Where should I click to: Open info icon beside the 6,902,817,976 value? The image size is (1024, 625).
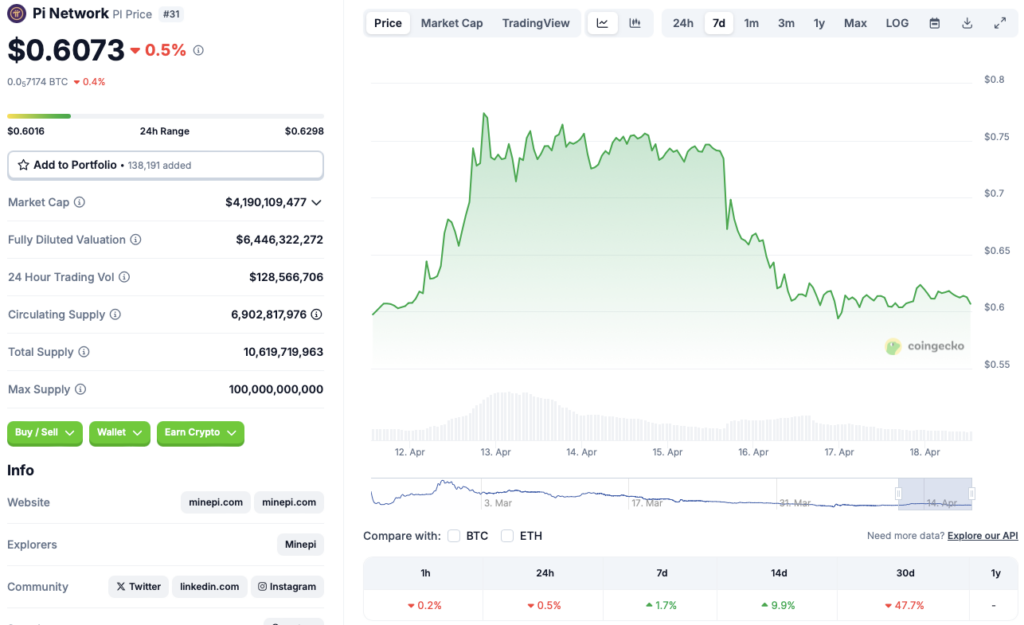point(316,314)
